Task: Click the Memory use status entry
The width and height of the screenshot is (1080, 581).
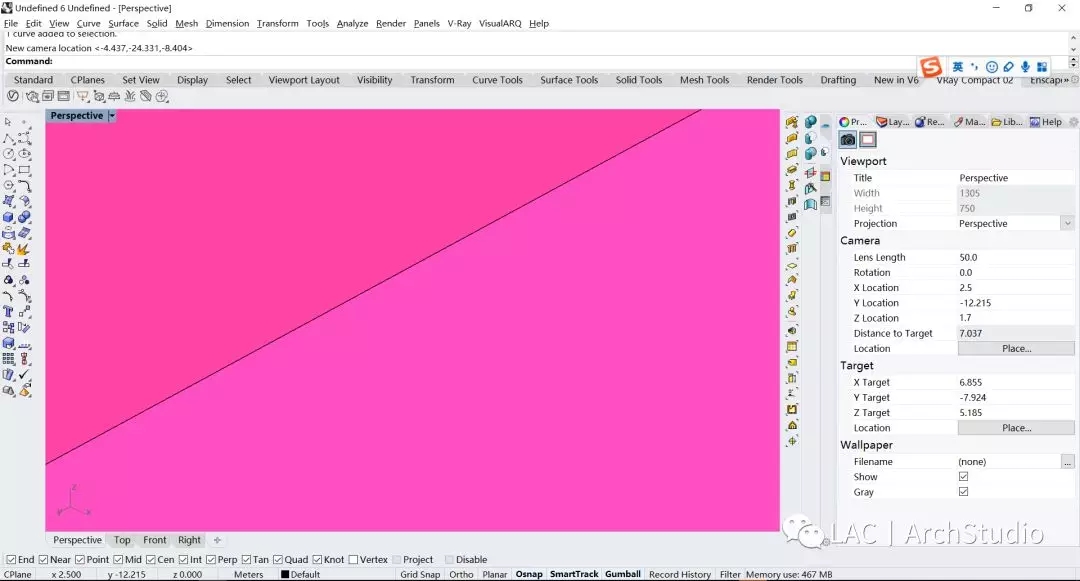Action: point(789,574)
